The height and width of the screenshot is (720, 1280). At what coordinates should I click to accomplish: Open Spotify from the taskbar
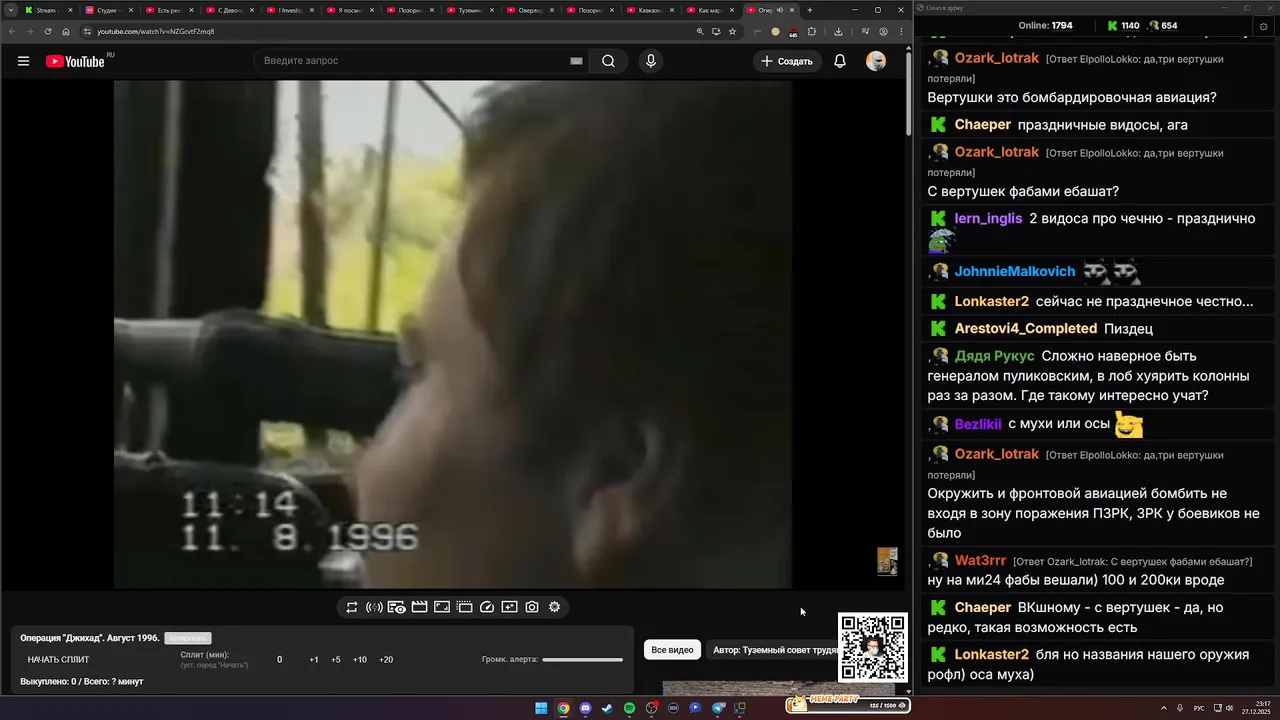pos(629,708)
